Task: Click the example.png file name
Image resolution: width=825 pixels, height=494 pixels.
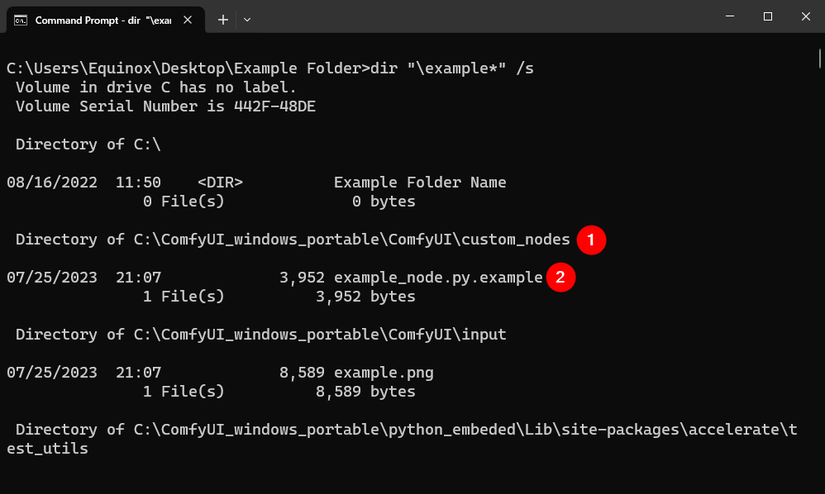Action: (384, 373)
